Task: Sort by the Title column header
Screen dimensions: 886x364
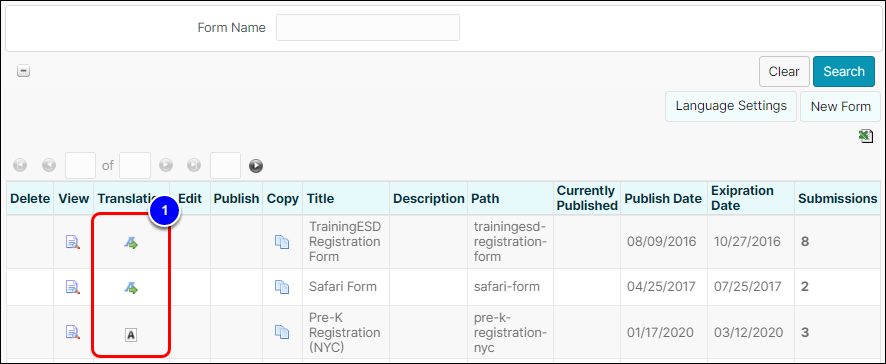Action: [320, 198]
